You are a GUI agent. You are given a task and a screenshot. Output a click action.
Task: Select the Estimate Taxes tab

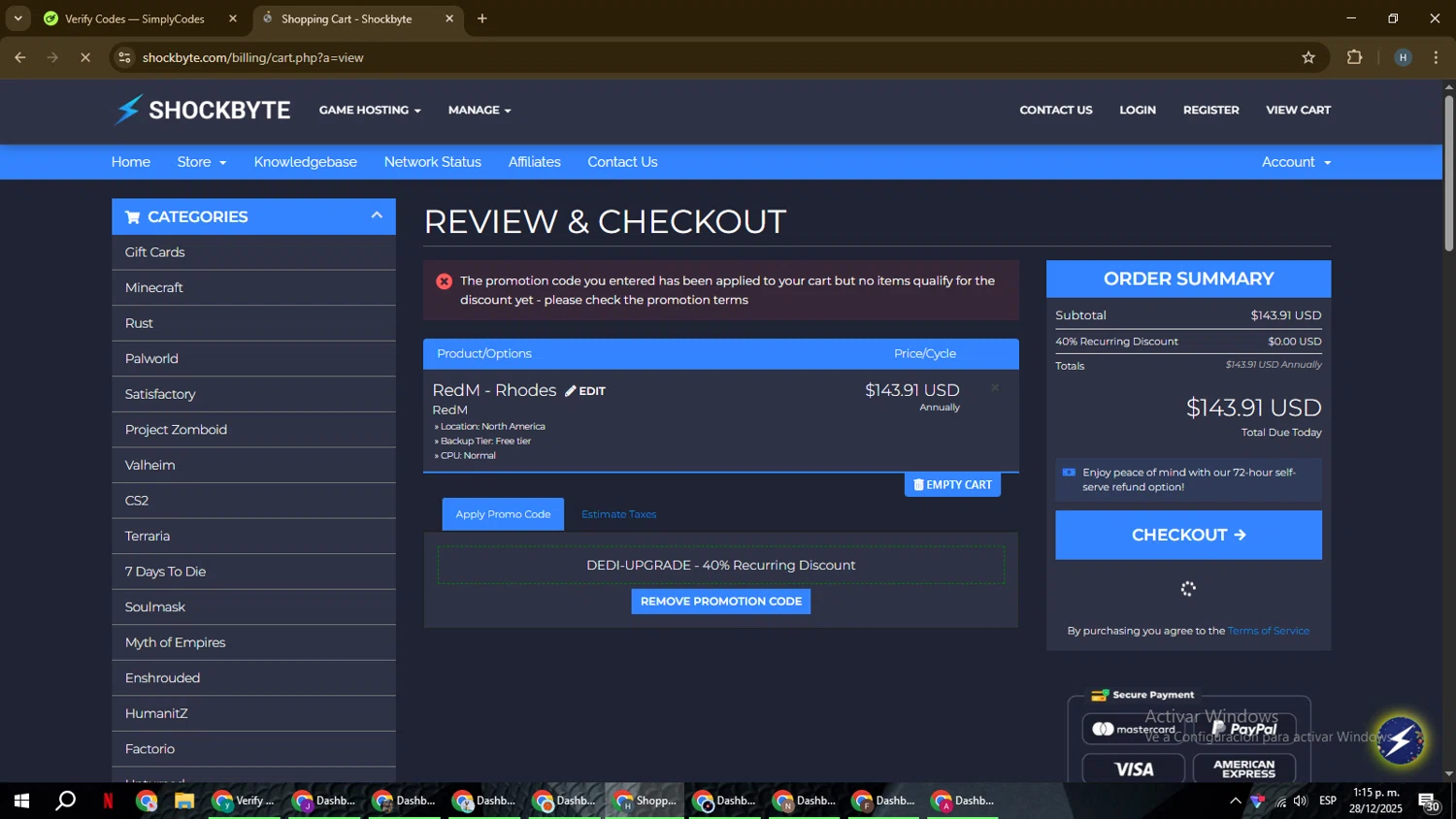(x=619, y=514)
